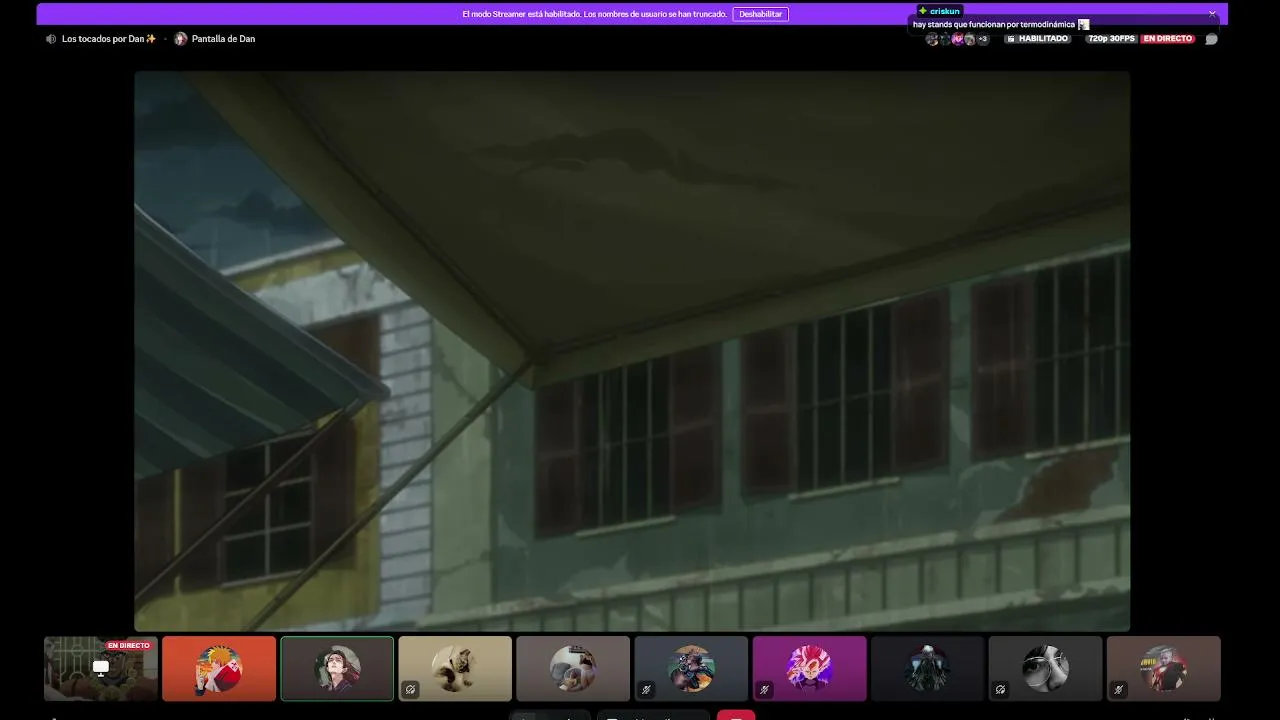Click the avatar next to Pantalla de Dan
1280x720 pixels.
[181, 39]
